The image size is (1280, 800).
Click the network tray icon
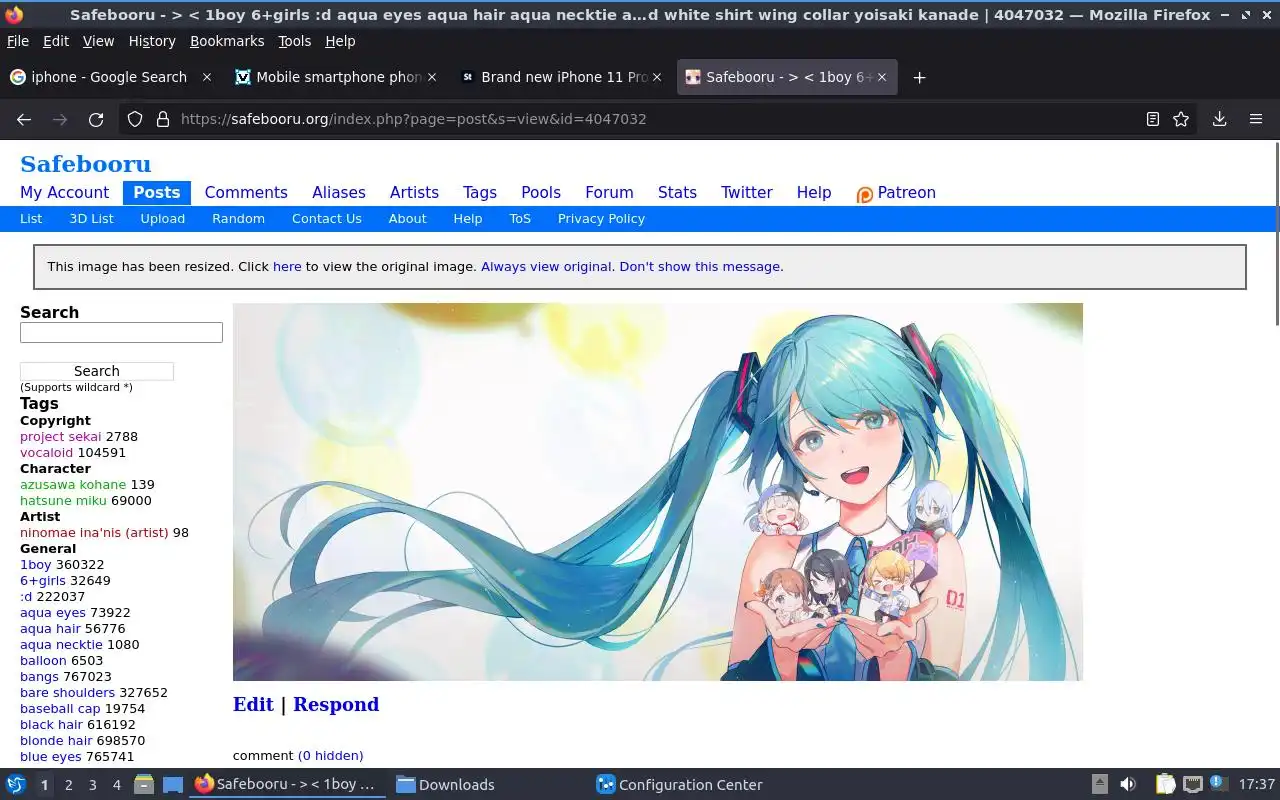tap(1192, 785)
